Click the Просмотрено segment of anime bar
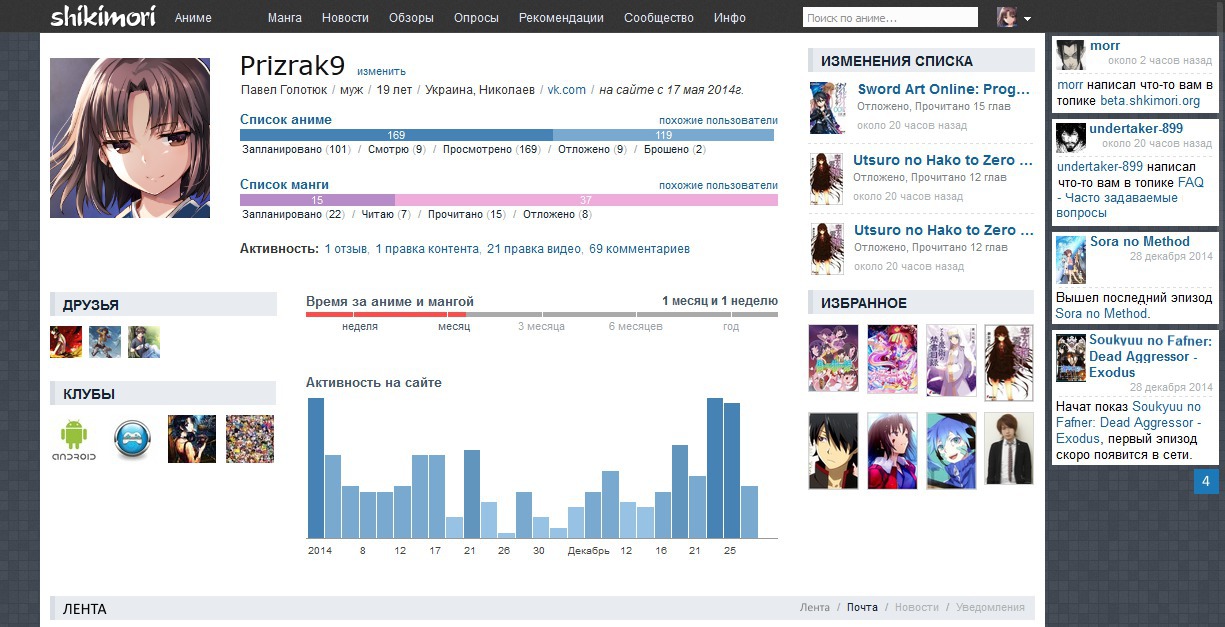Image resolution: width=1225 pixels, height=627 pixels. coord(396,135)
